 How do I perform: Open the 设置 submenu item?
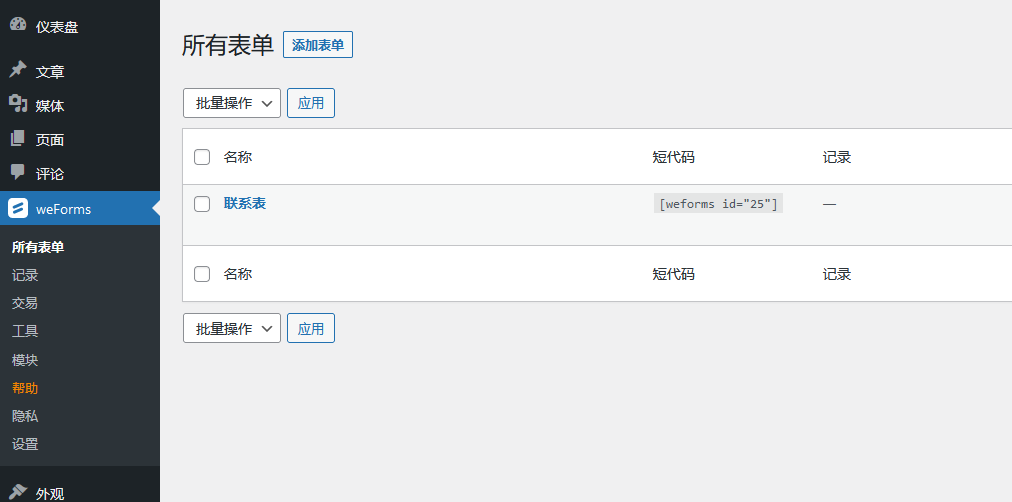25,444
